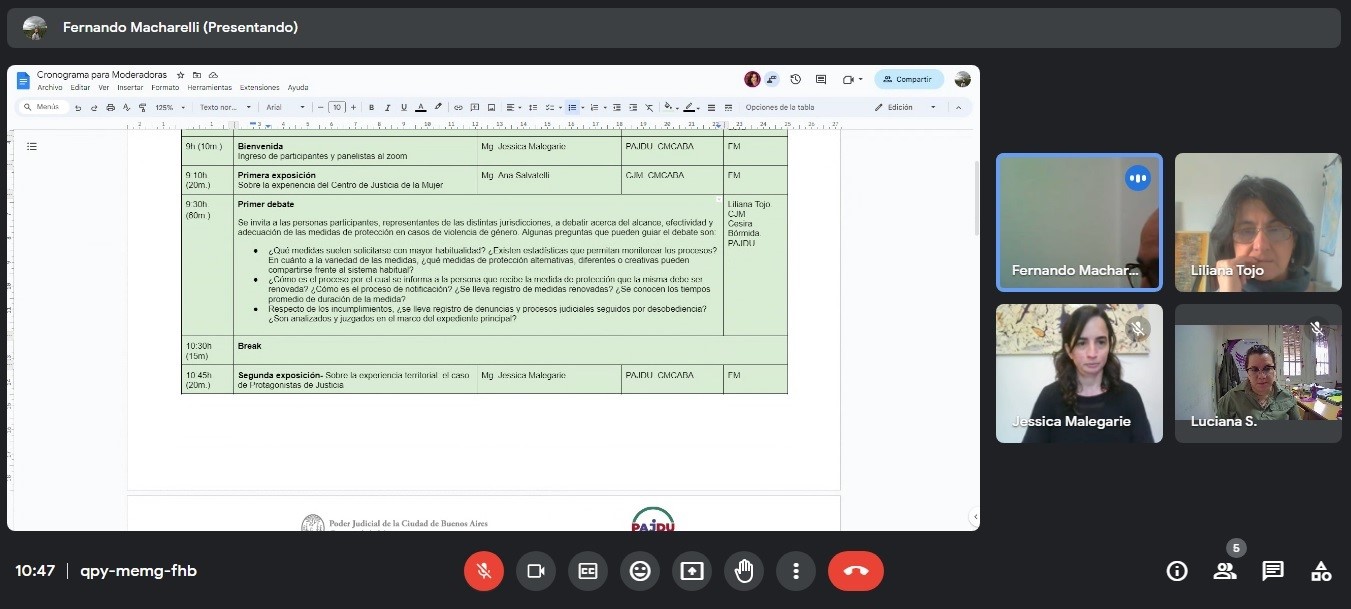Click the raise hand icon
The image size is (1351, 609).
click(x=744, y=571)
